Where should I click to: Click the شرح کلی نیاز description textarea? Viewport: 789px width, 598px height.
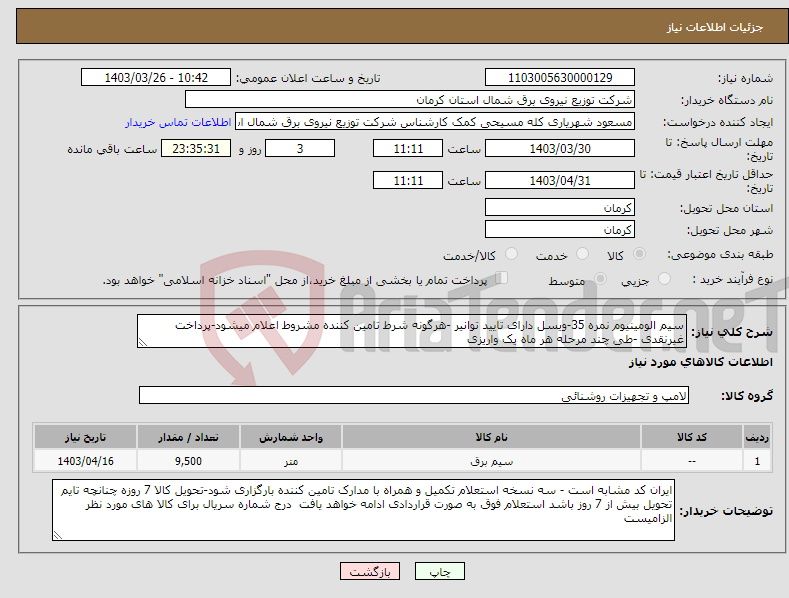(x=412, y=331)
